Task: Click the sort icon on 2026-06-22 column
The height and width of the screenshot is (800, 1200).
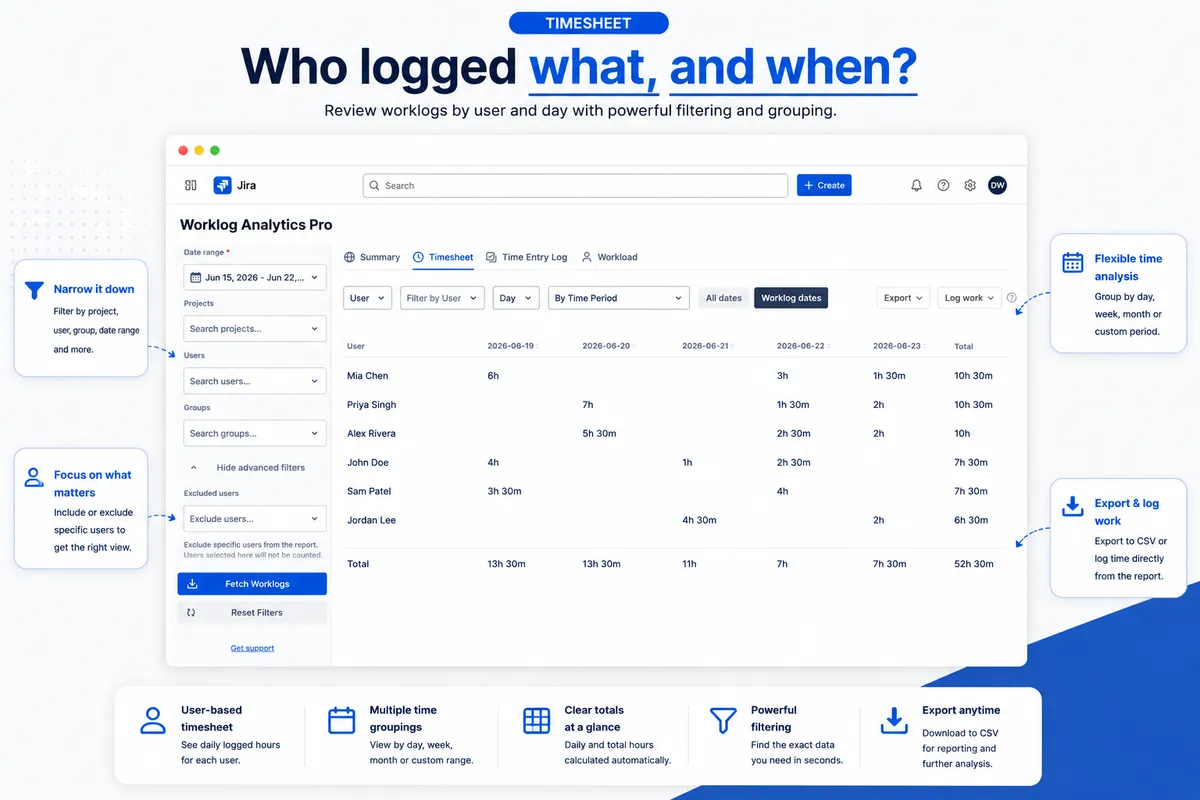Action: [828, 347]
